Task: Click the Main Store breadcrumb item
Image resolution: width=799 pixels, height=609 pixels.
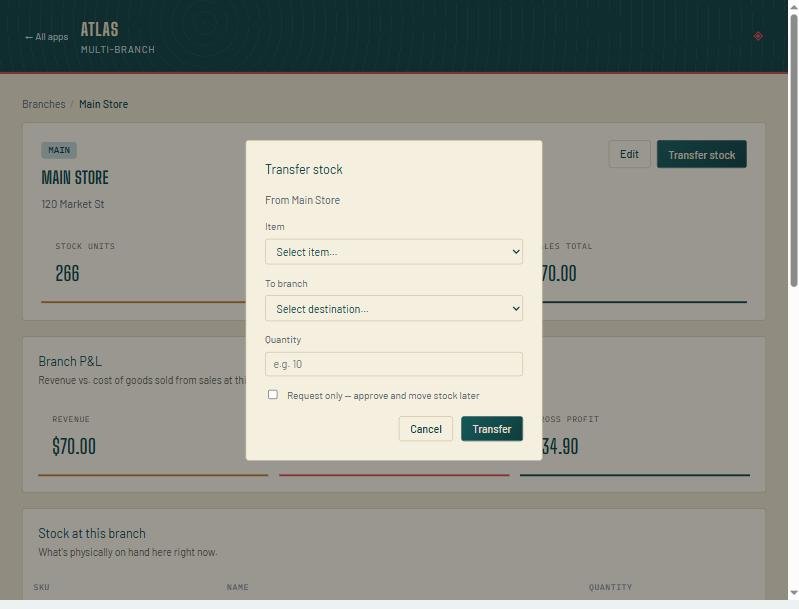Action: [103, 104]
